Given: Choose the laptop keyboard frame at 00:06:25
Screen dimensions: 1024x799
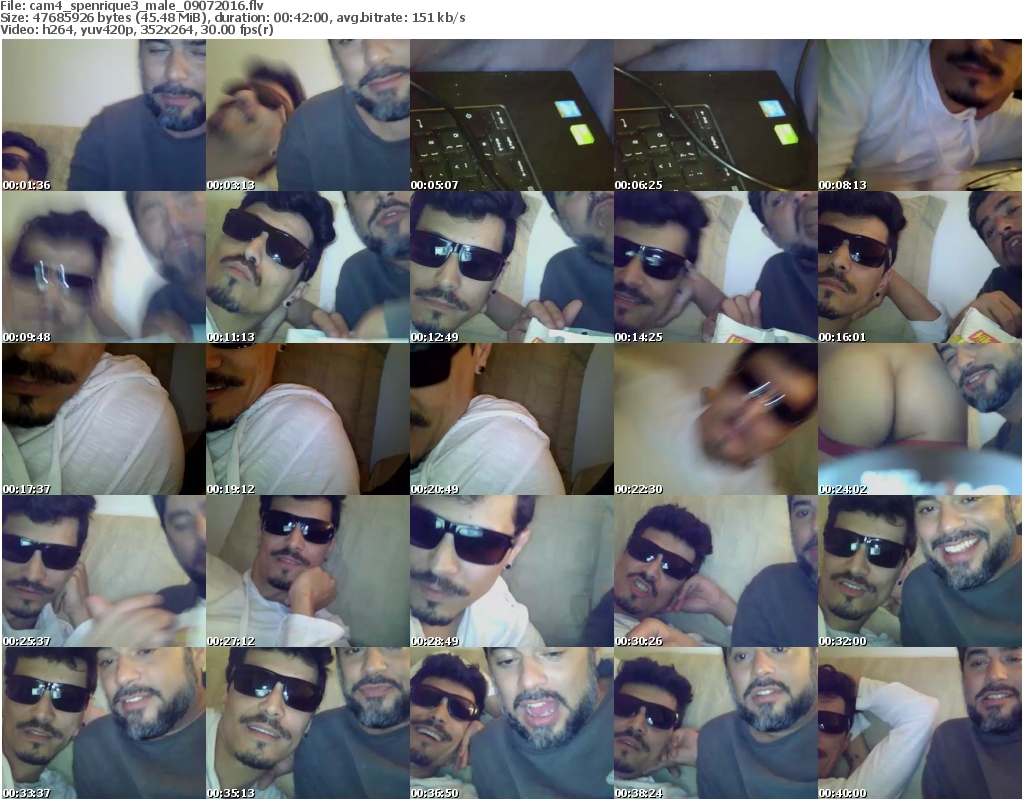Looking at the screenshot, I should pos(716,115).
